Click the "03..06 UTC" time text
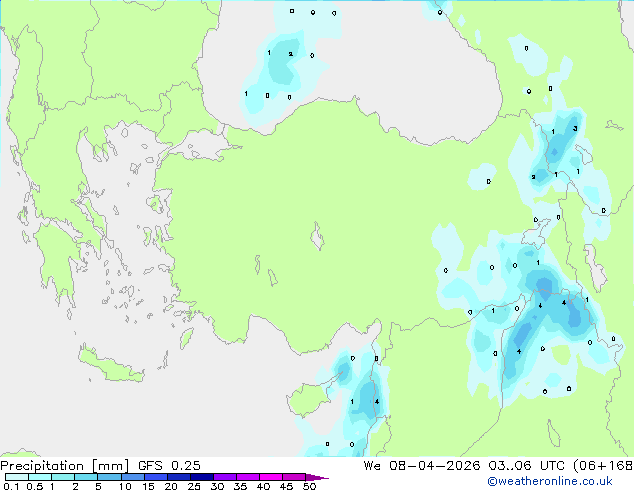This screenshot has height=490, width=634. pyautogui.click(x=526, y=465)
